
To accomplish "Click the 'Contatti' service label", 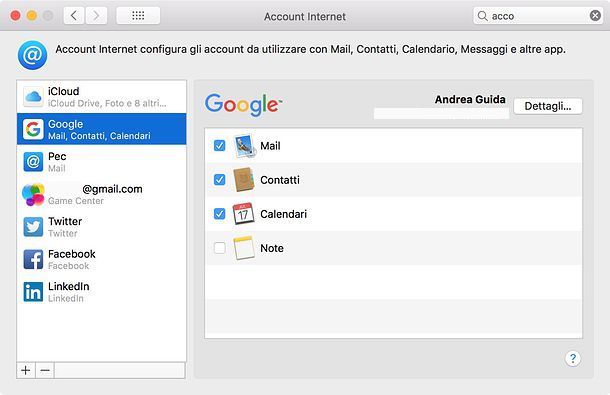I will 280,180.
